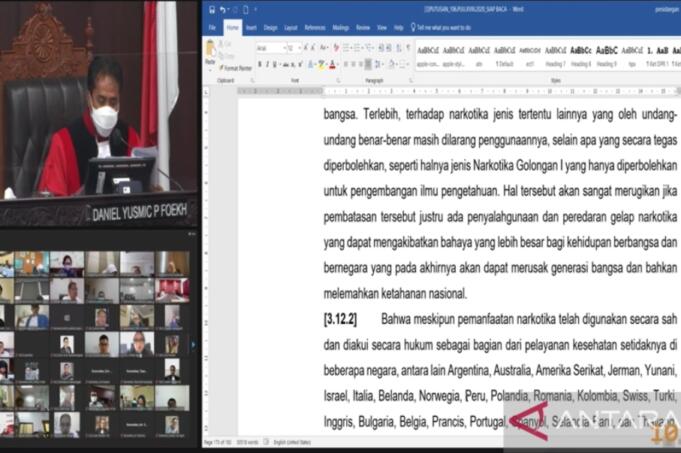Screen dimensions: 681x453
Task: Switch to the References tab
Action: 314,28
